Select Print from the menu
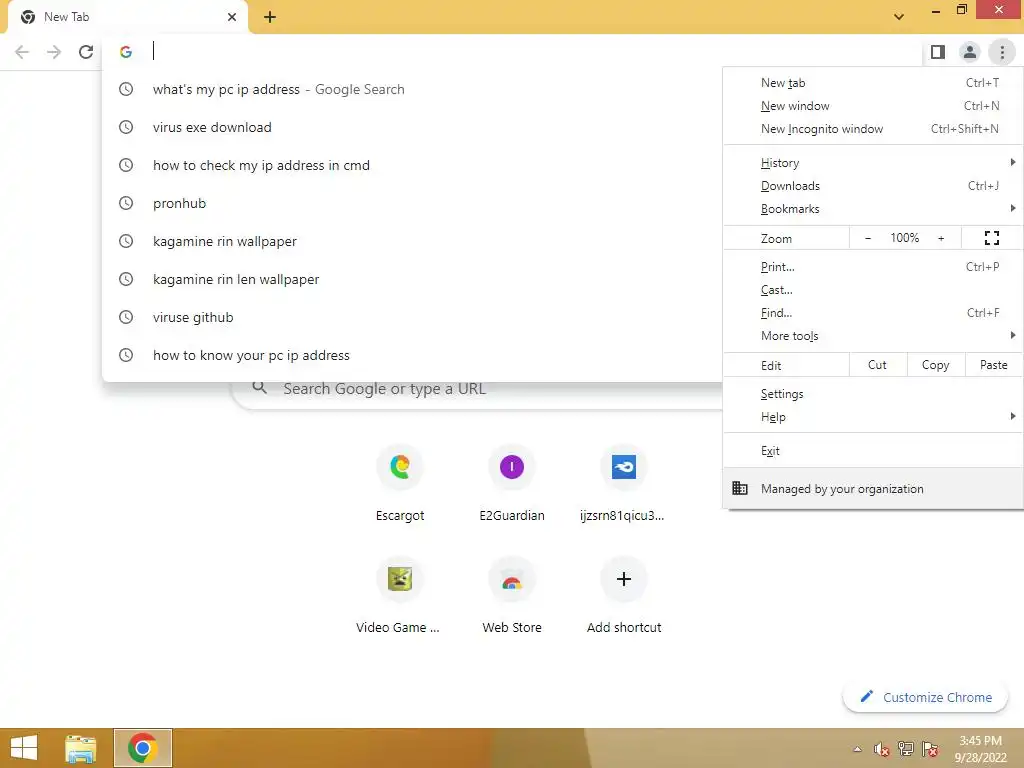 pos(872,266)
